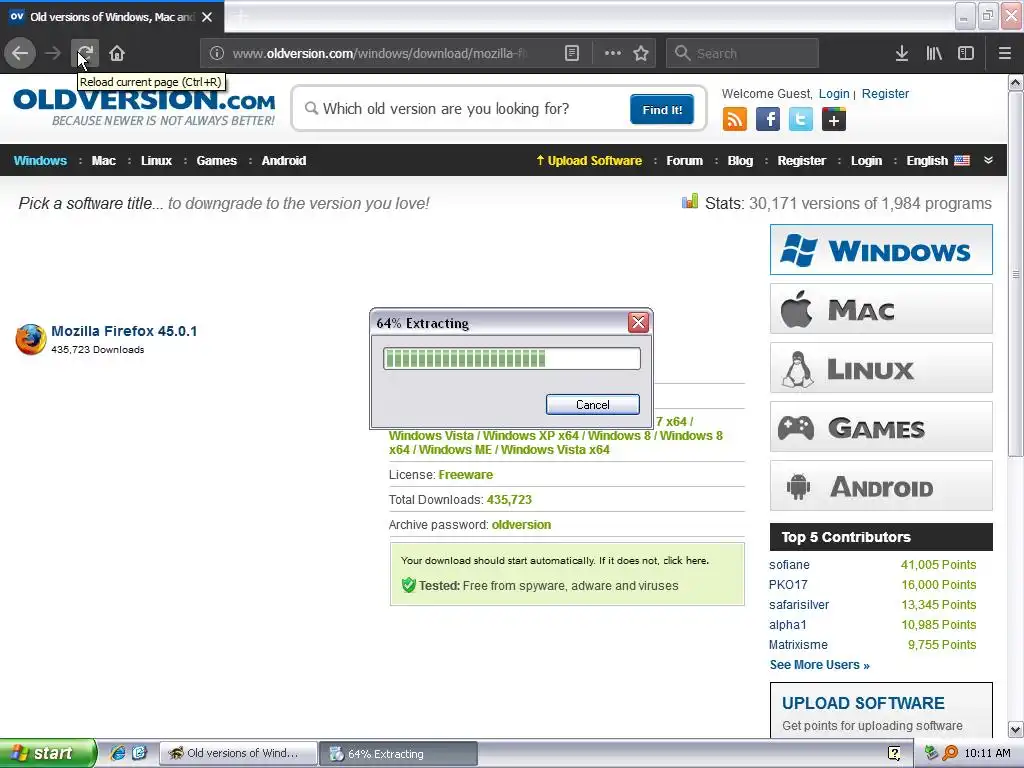The image size is (1024, 768).
Task: Click Register link next to Welcome Guest
Action: coord(885,93)
